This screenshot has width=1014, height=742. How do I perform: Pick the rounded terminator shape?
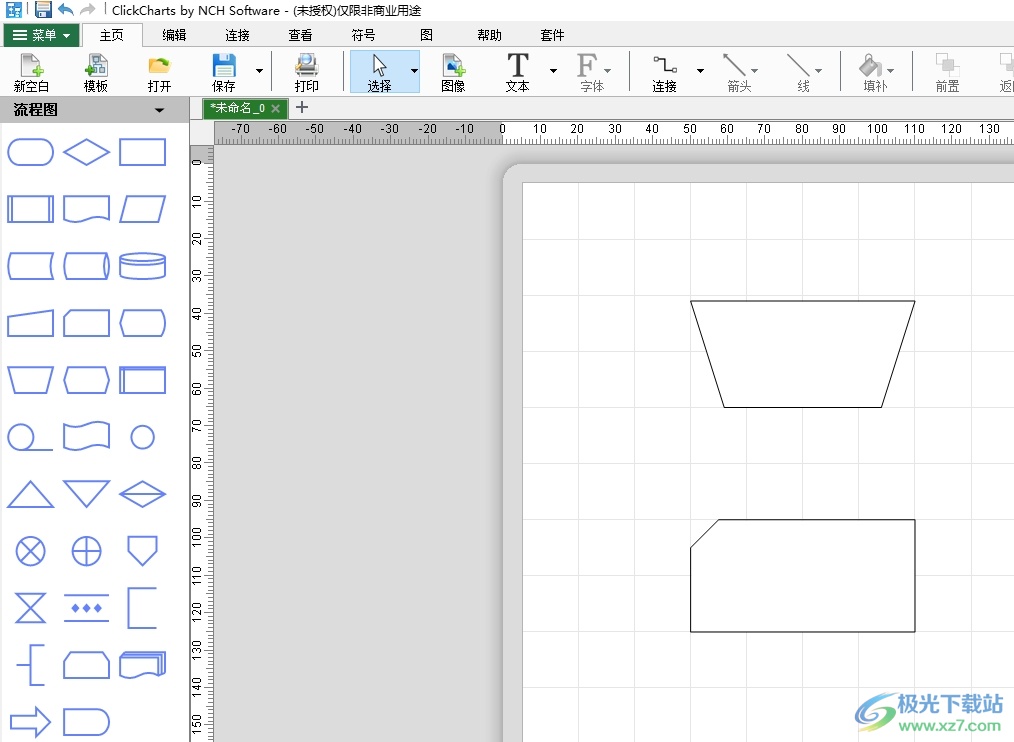point(30,153)
